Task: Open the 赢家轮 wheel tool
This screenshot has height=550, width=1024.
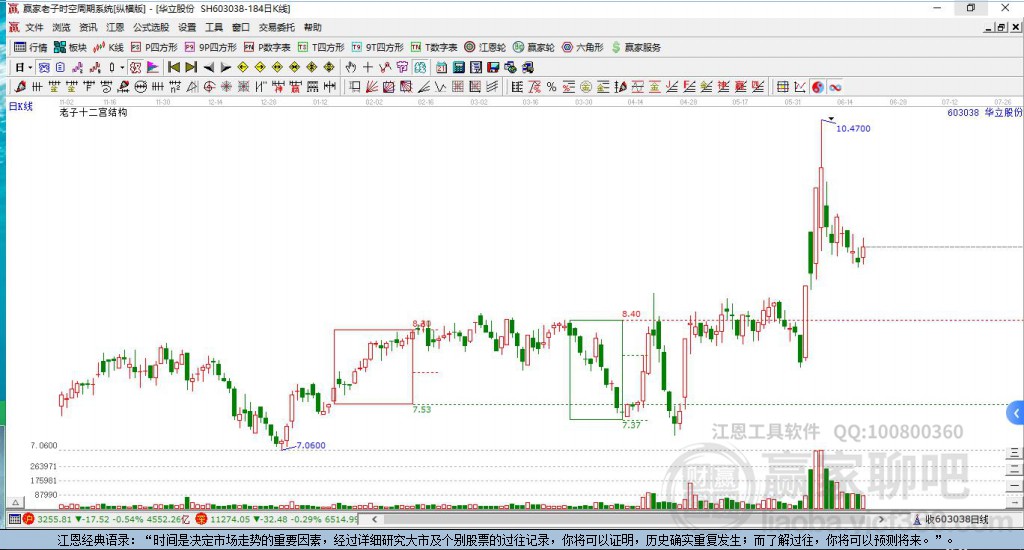Action: click(x=534, y=47)
